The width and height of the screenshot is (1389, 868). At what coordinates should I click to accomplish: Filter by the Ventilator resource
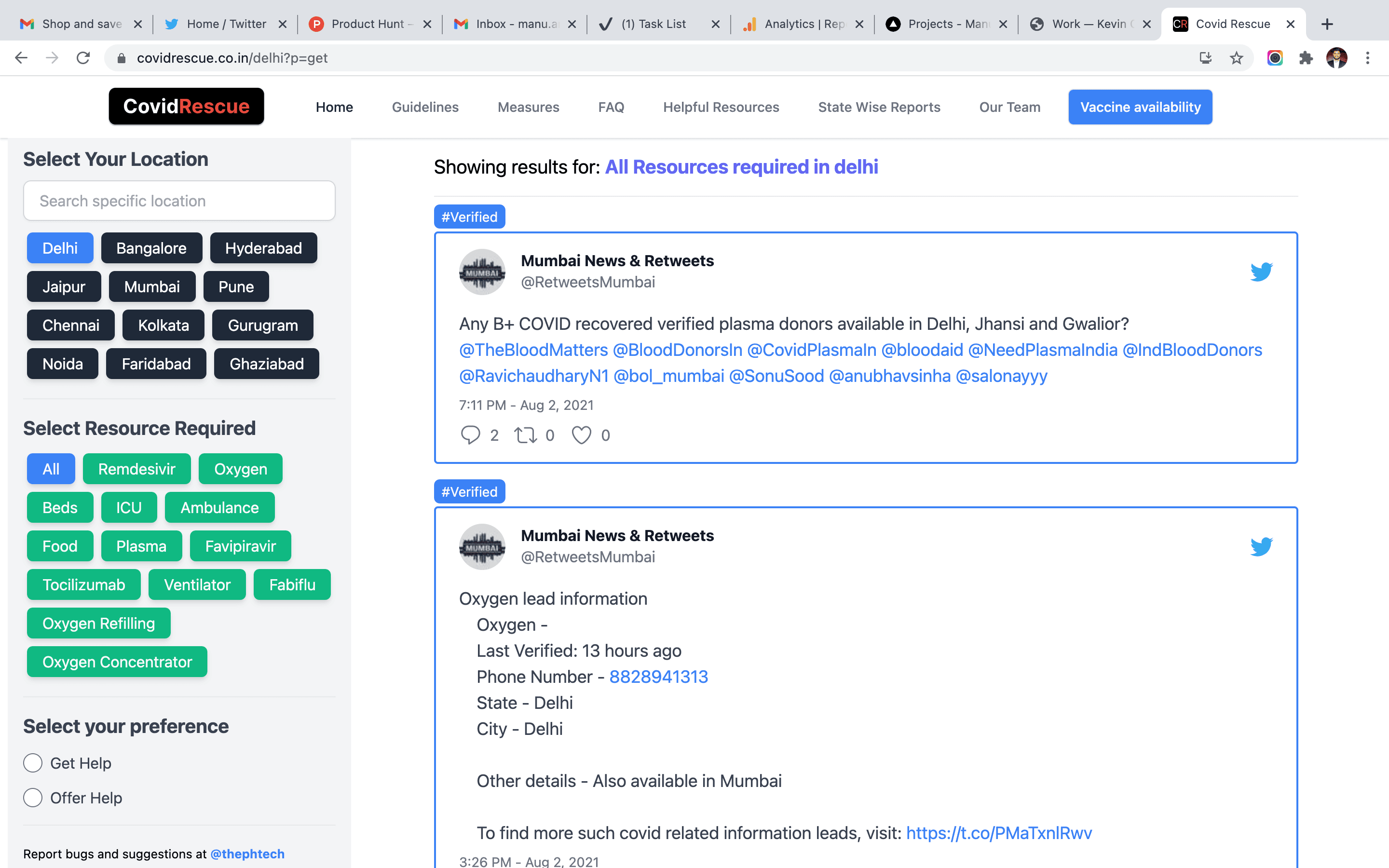click(x=197, y=584)
